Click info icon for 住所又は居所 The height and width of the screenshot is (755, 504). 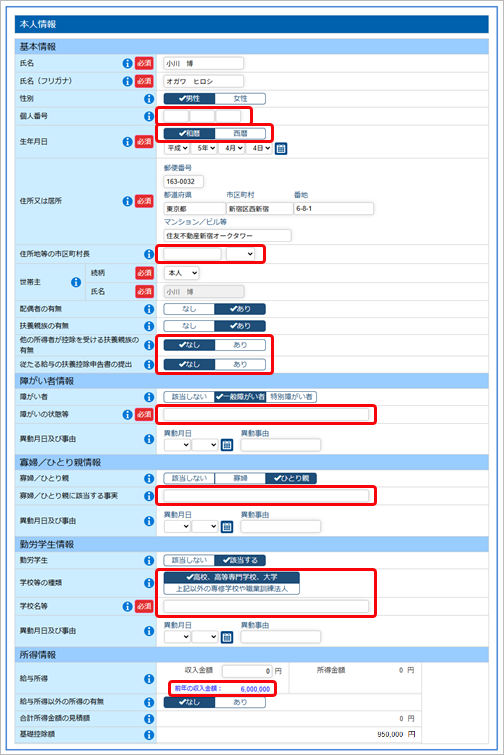coord(127,201)
